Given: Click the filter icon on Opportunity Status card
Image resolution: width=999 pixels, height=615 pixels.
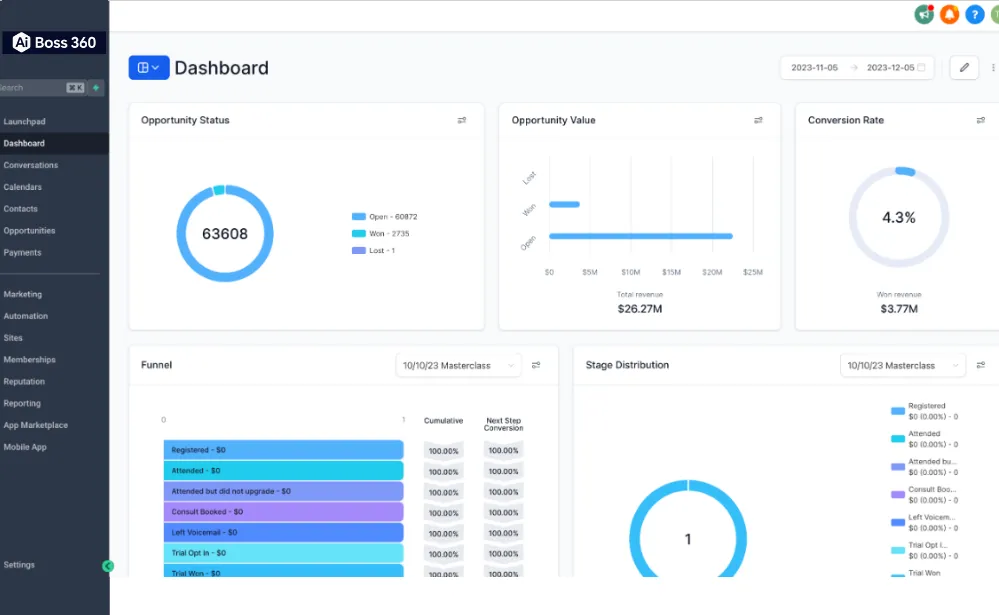Looking at the screenshot, I should click(x=462, y=120).
